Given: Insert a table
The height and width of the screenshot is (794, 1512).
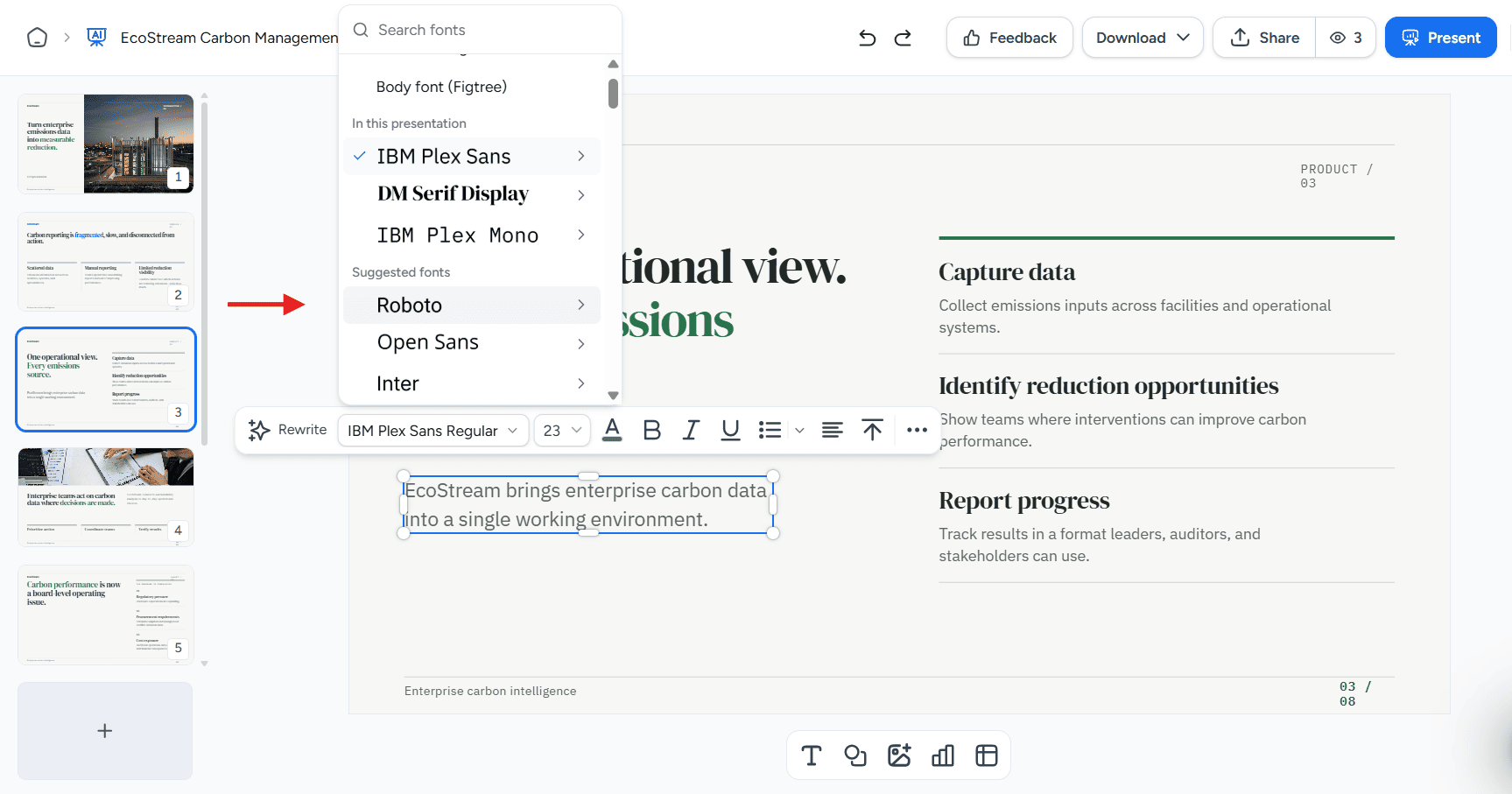Looking at the screenshot, I should [987, 755].
